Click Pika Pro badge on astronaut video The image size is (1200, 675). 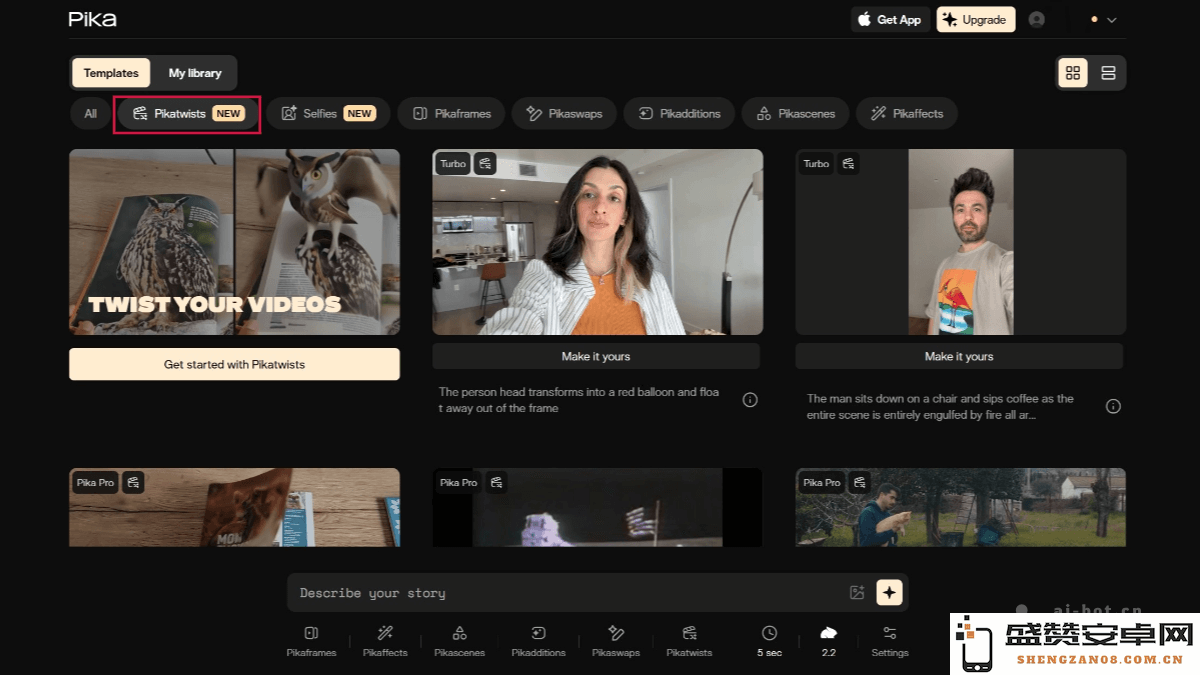[x=459, y=483]
